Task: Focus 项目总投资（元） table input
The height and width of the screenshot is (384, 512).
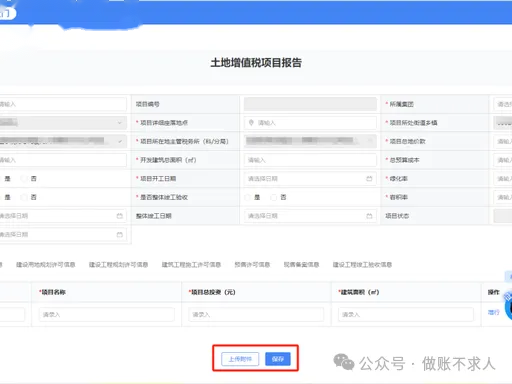Action: [256, 314]
